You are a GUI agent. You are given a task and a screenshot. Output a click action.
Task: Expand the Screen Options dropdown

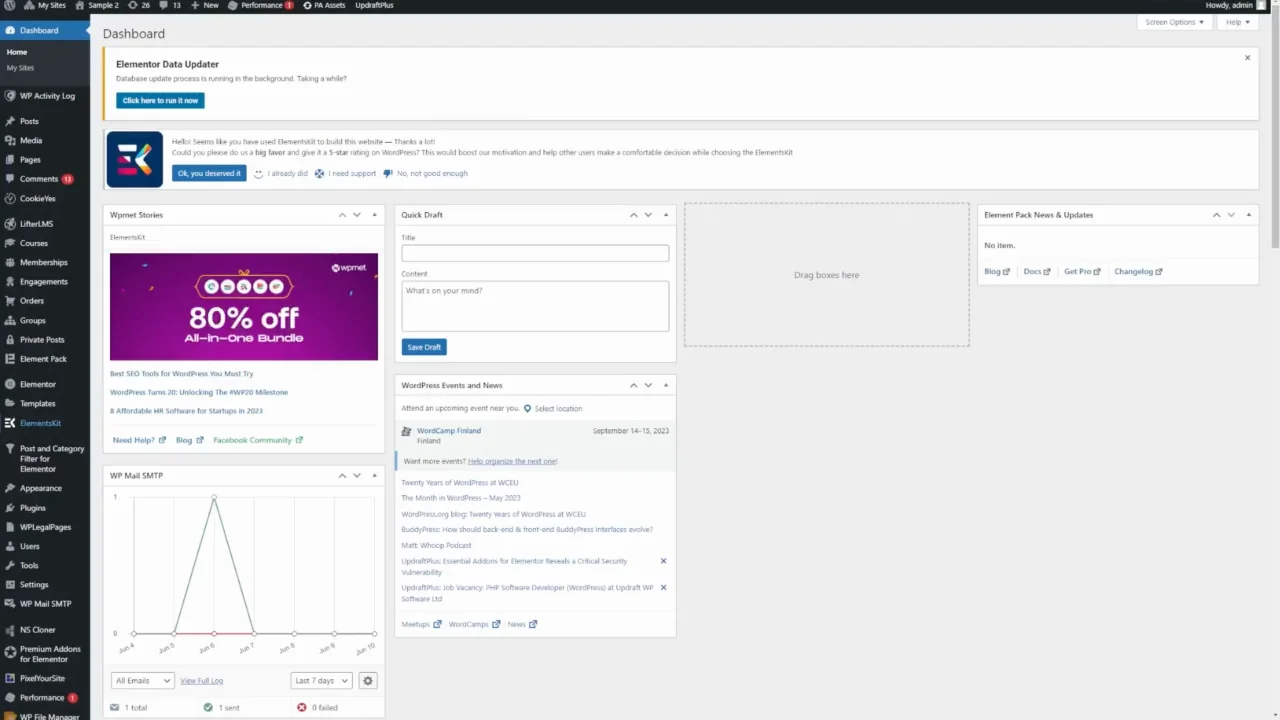[1174, 22]
